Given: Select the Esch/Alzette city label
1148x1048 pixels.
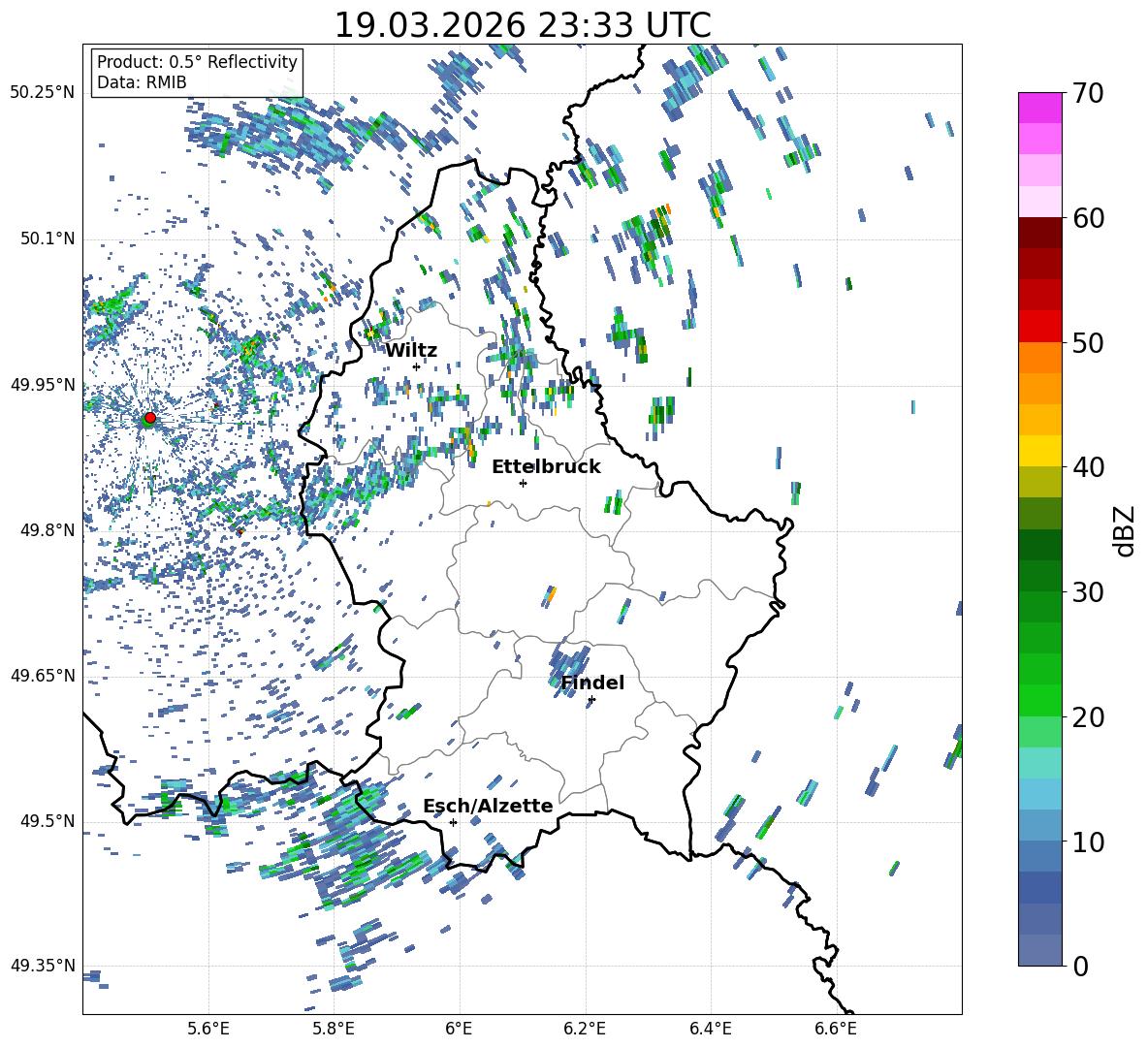Looking at the screenshot, I should point(488,806).
